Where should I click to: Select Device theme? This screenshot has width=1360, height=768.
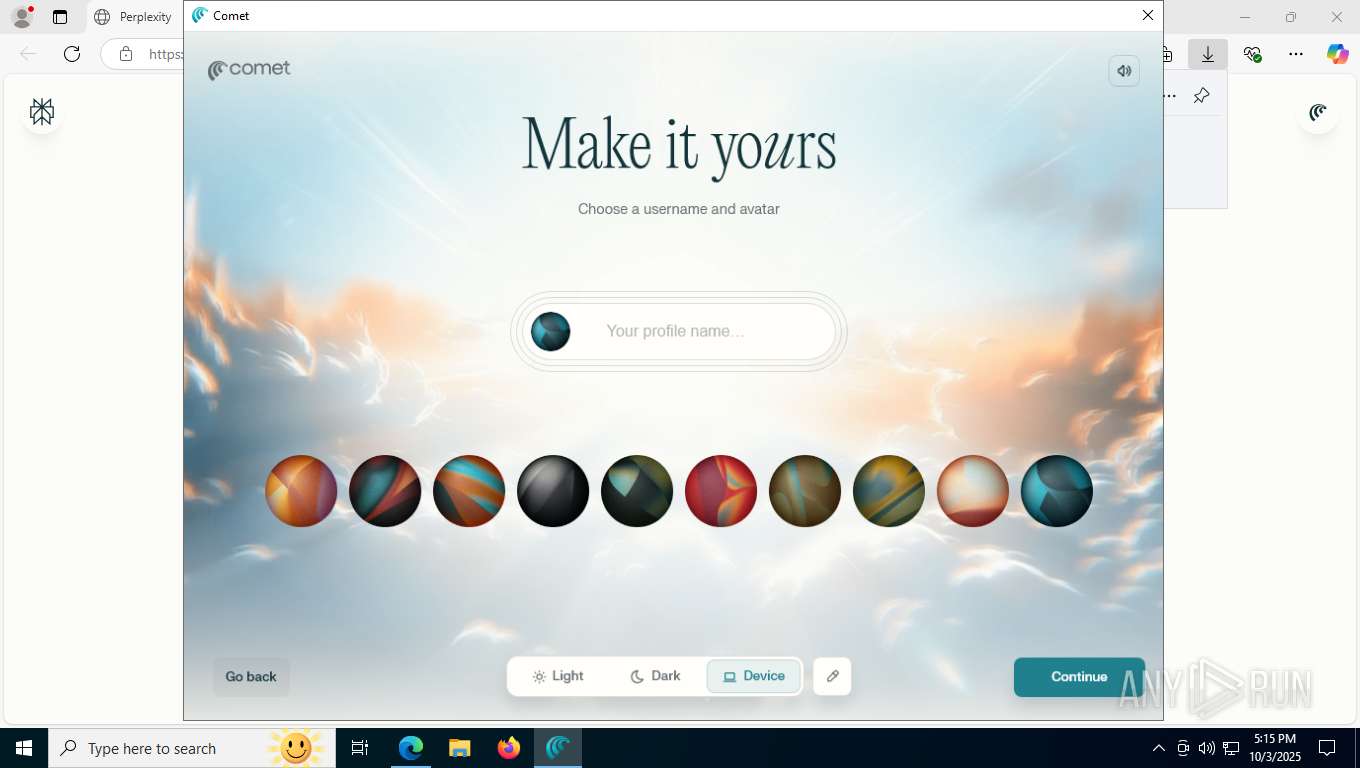point(754,676)
